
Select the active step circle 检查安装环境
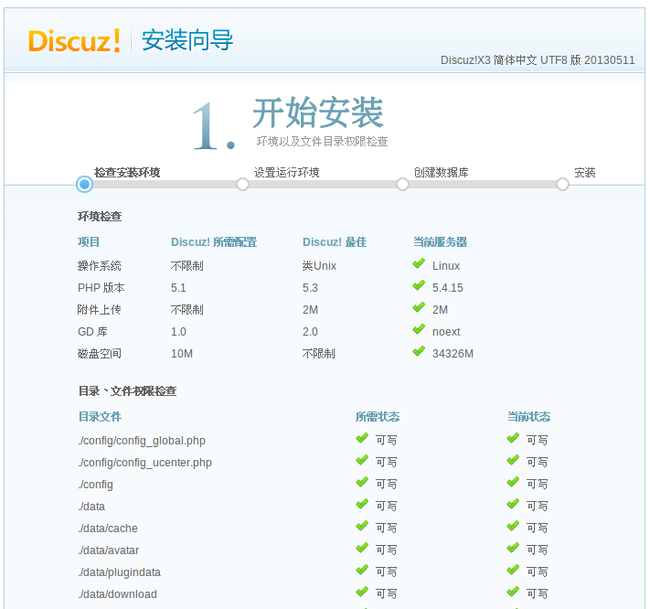(x=85, y=184)
